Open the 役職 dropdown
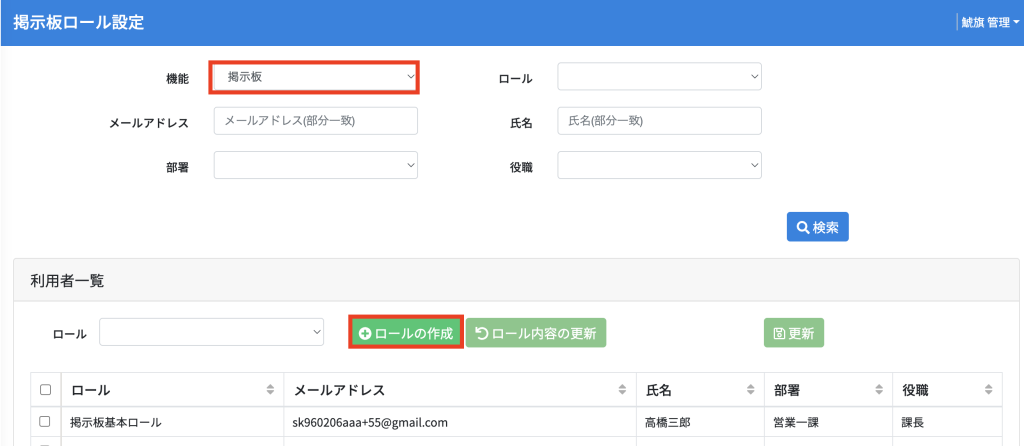Viewport: 1024px width, 446px height. pos(660,165)
